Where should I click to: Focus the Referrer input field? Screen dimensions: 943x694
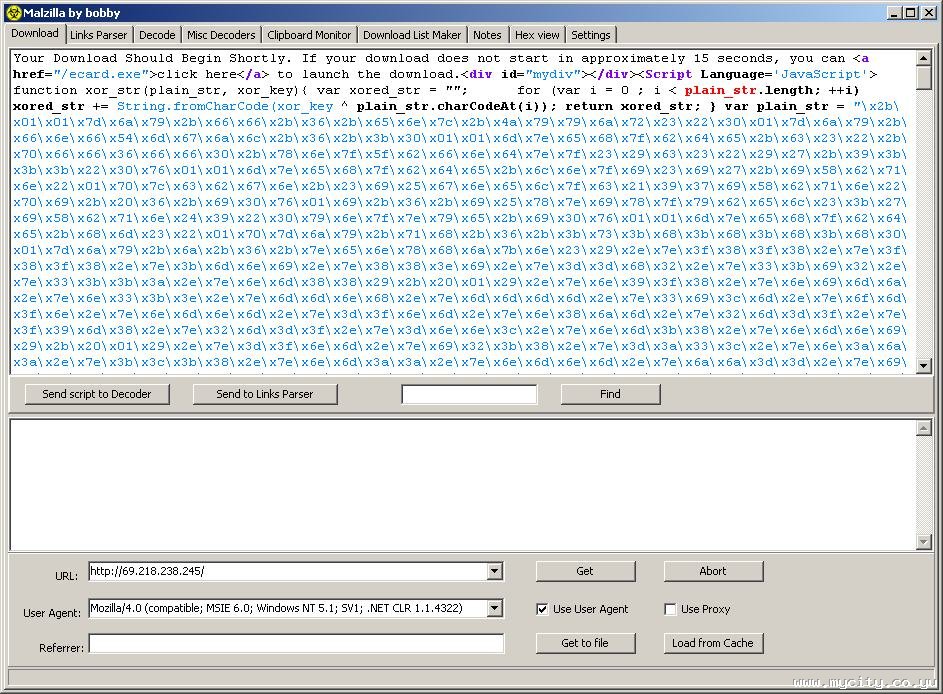point(296,644)
